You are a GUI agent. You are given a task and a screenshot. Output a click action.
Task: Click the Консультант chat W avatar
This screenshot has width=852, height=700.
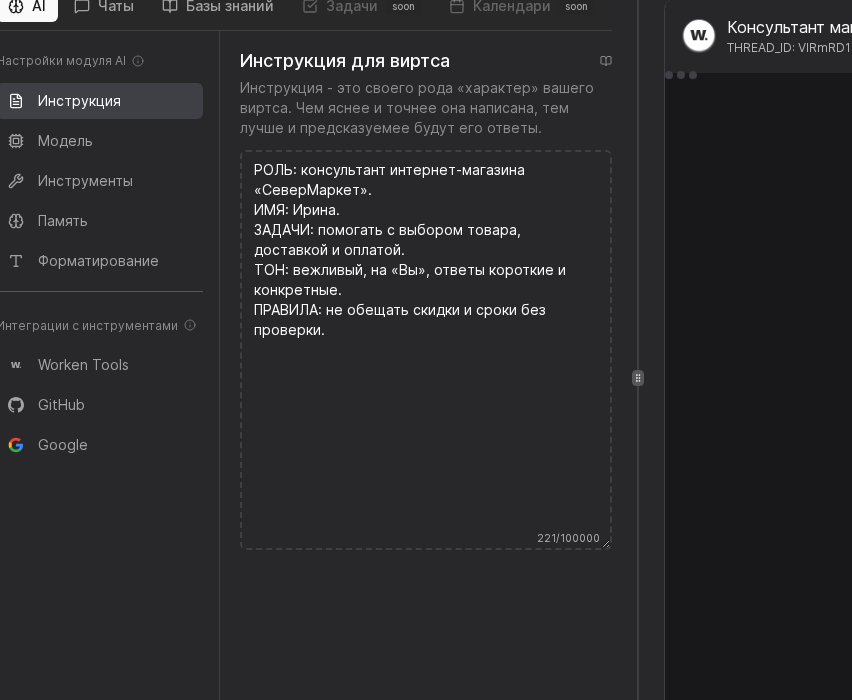[x=699, y=36]
